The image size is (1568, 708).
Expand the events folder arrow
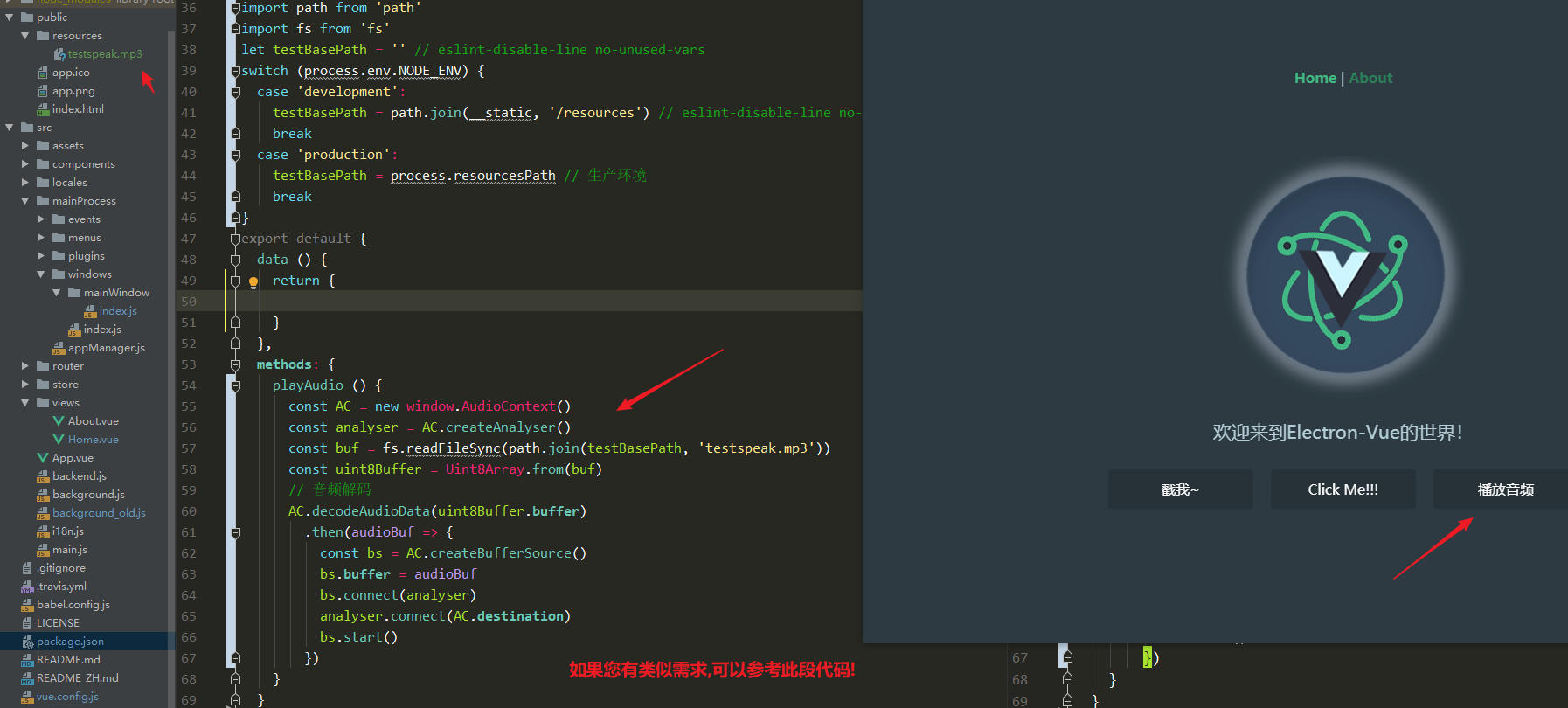click(x=41, y=219)
